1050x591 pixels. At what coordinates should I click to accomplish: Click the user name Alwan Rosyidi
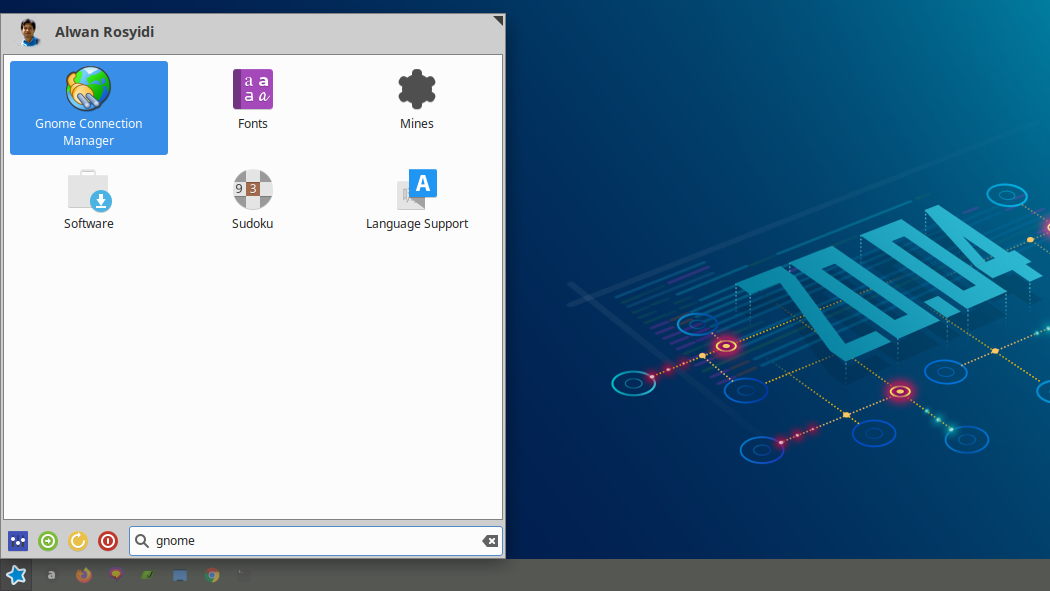(x=104, y=31)
